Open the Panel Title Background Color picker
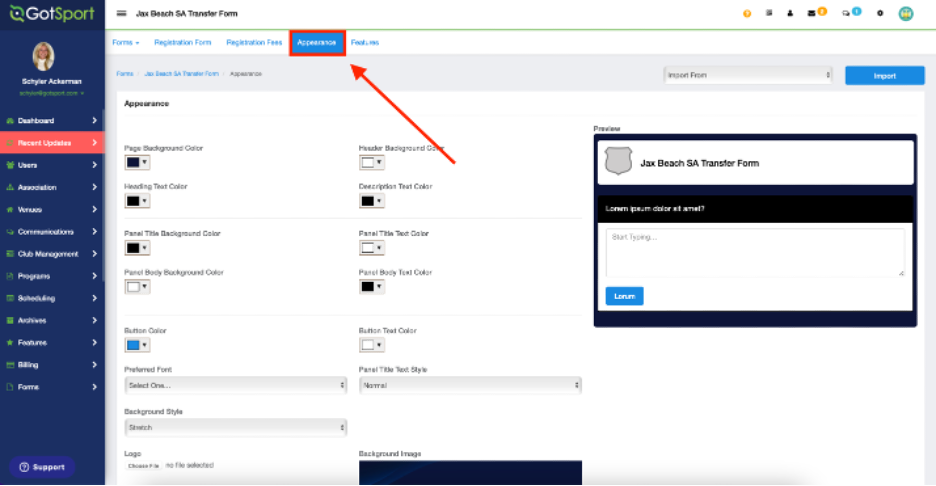This screenshot has width=936, height=486. click(137, 248)
